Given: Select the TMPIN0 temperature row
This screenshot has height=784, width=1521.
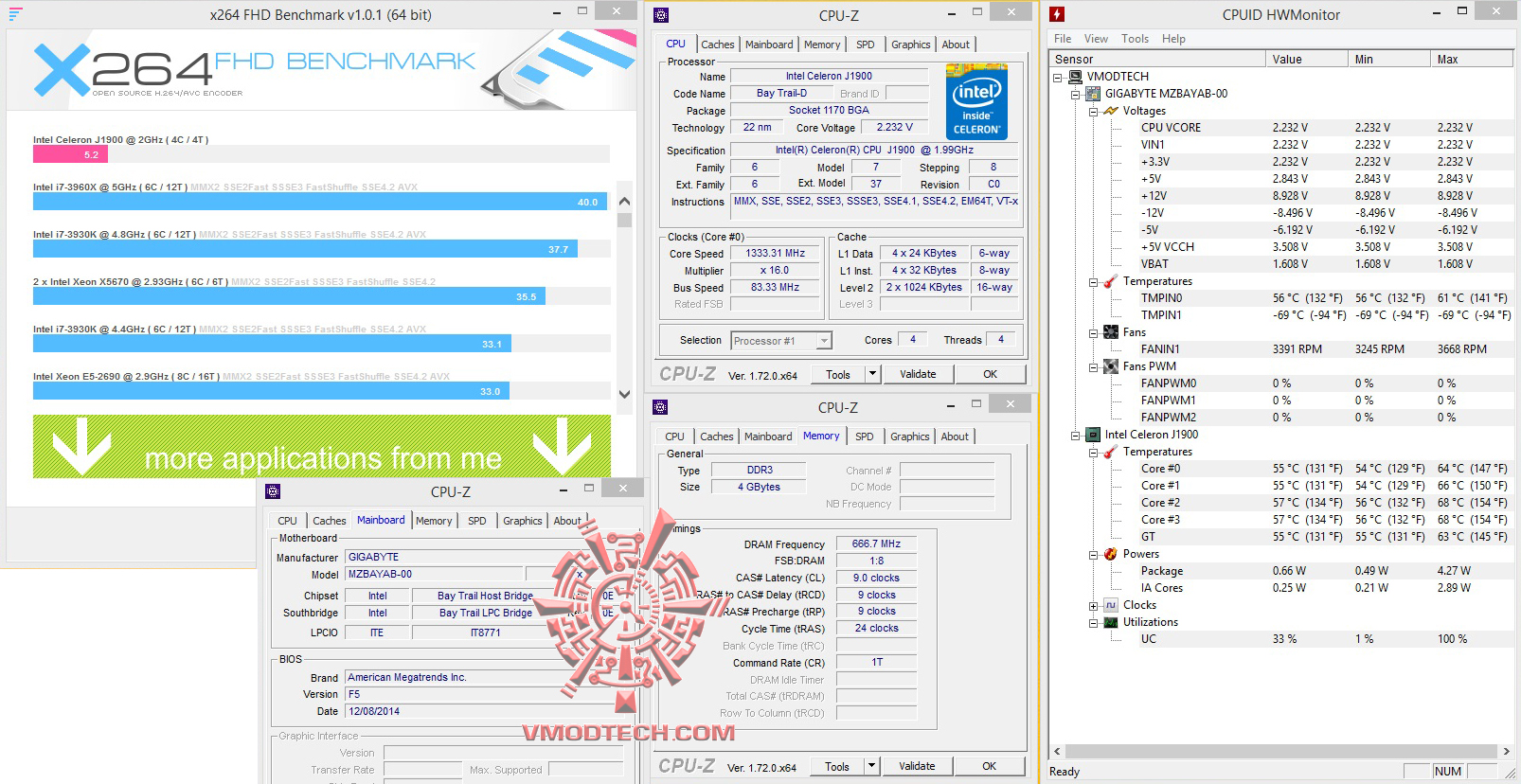Looking at the screenshot, I should 1327,298.
